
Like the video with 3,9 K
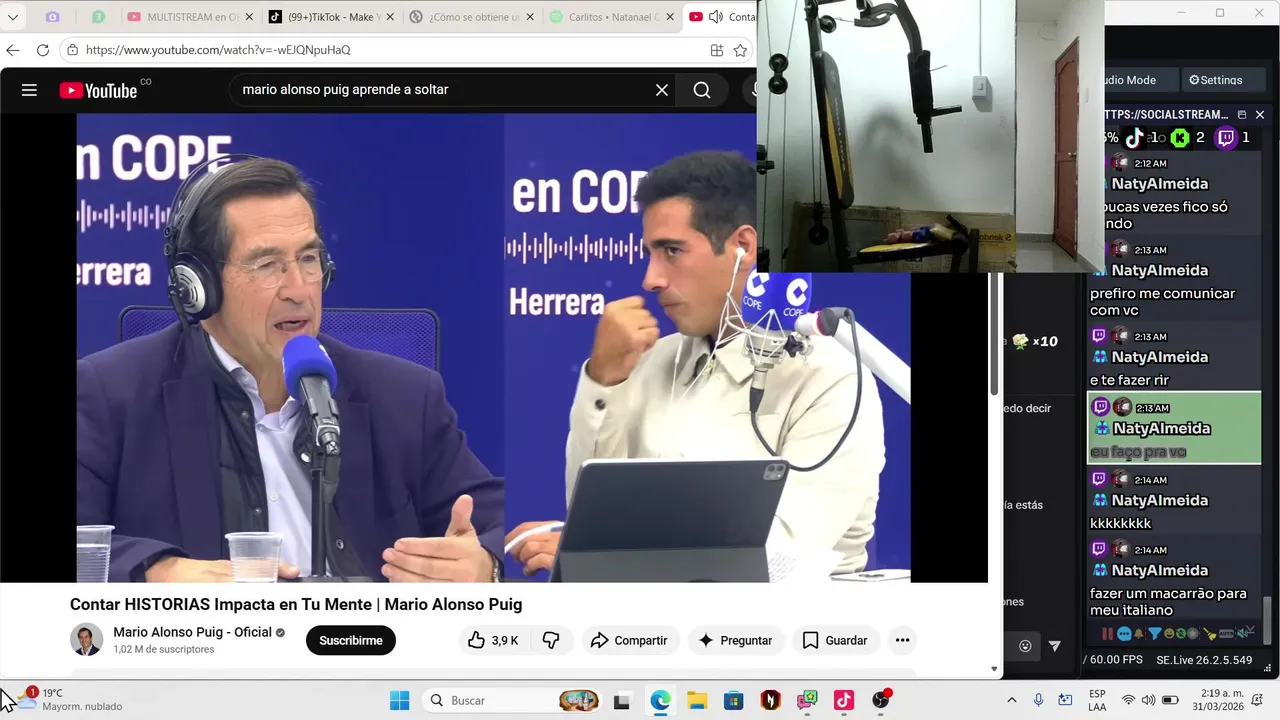tap(494, 640)
